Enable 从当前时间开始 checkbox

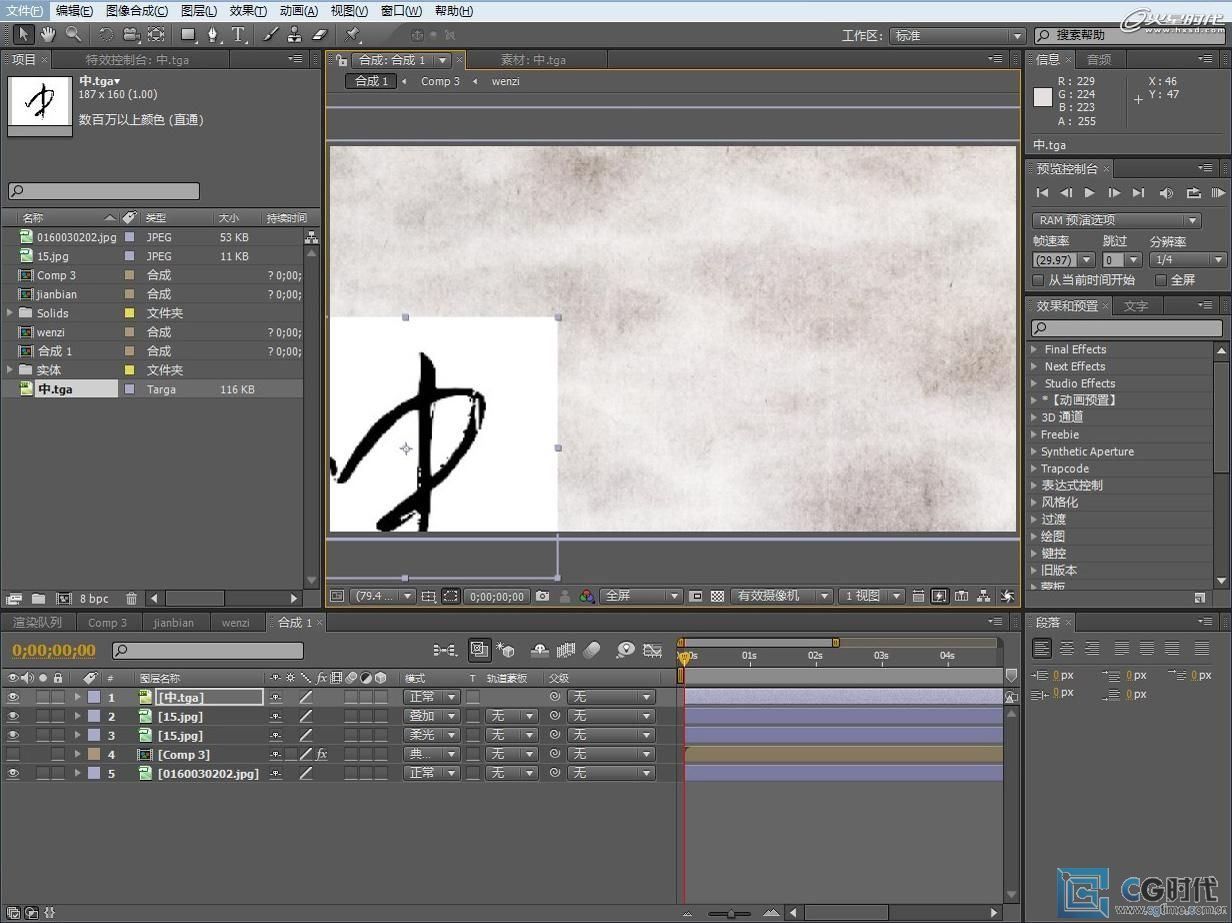[x=1038, y=280]
